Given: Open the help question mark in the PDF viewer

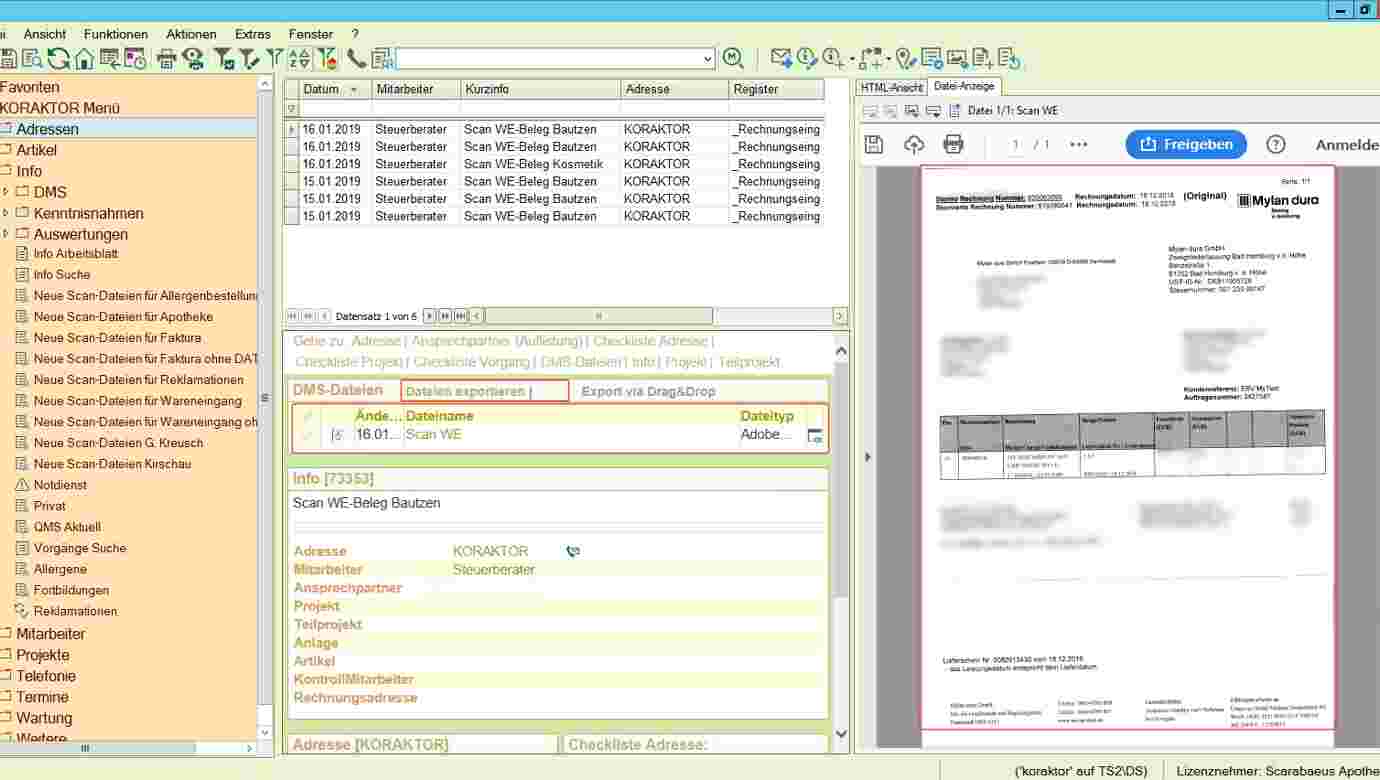Looking at the screenshot, I should (1275, 144).
